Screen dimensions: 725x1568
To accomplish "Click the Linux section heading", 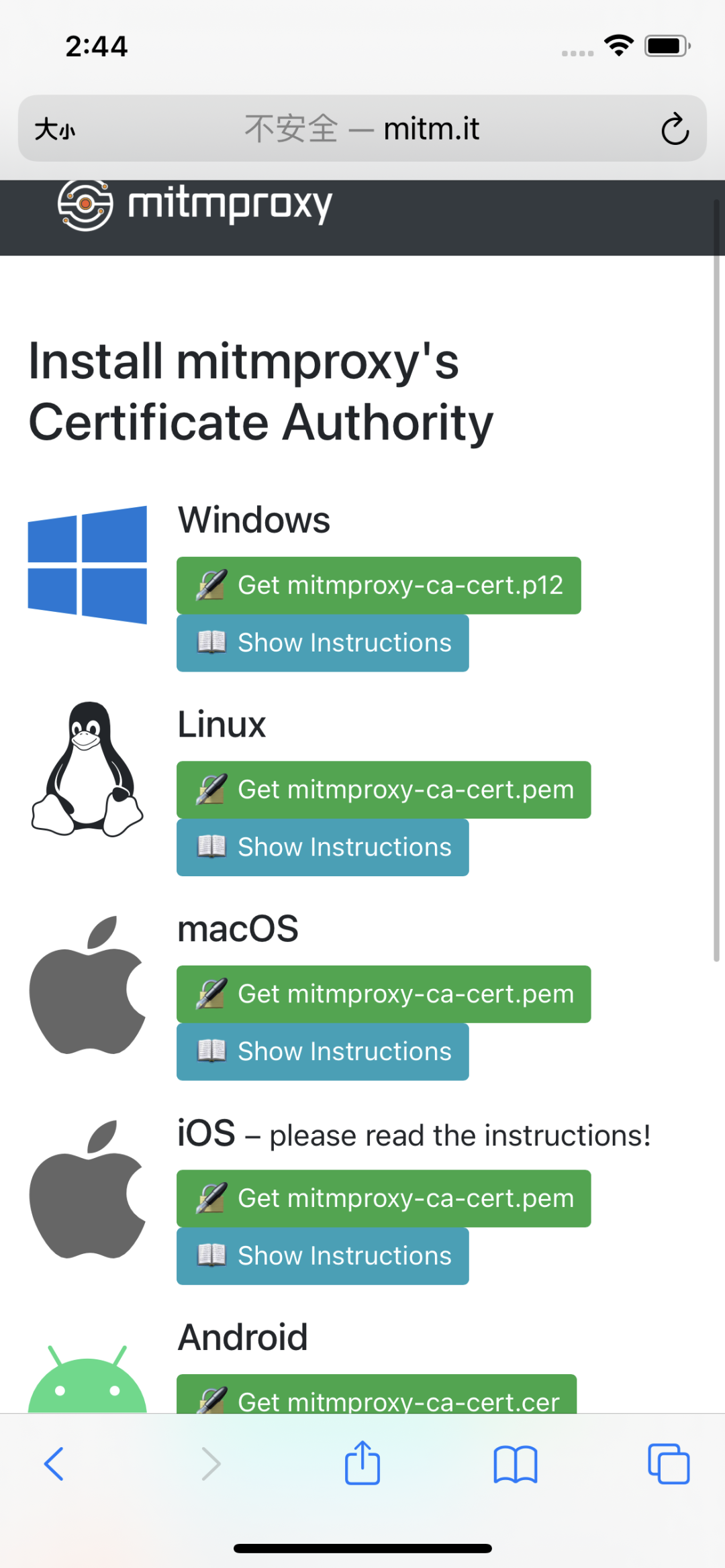I will click(x=222, y=725).
